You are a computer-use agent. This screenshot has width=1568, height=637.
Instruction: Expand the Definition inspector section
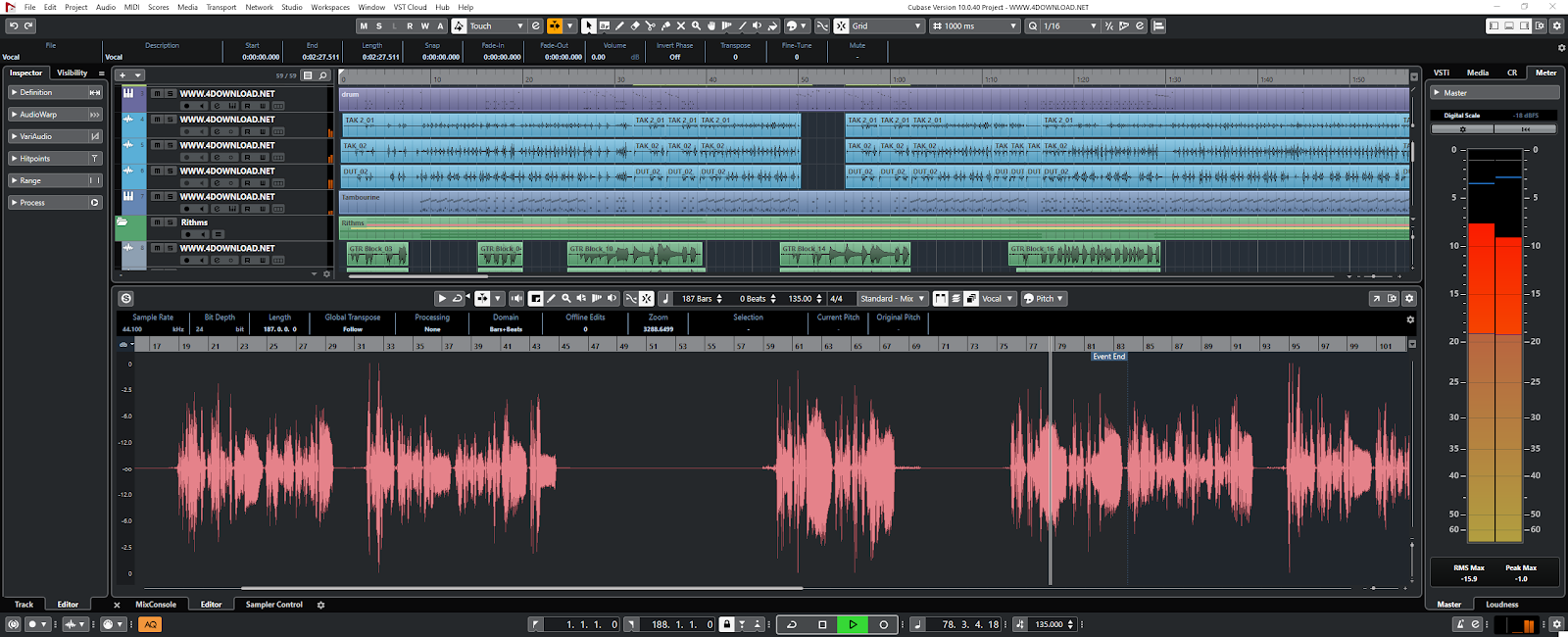[55, 92]
